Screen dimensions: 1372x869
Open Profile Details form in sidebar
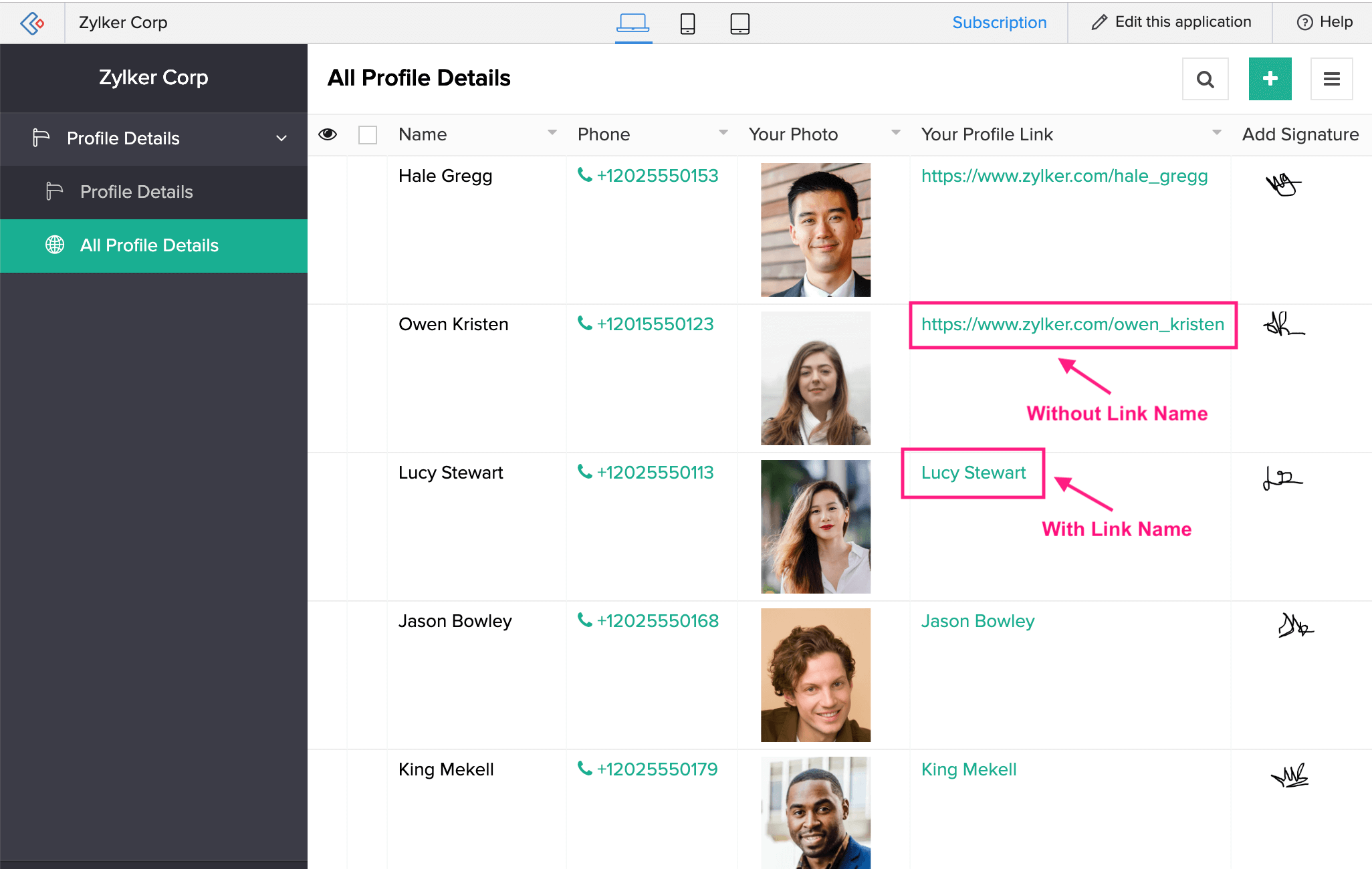[x=136, y=192]
